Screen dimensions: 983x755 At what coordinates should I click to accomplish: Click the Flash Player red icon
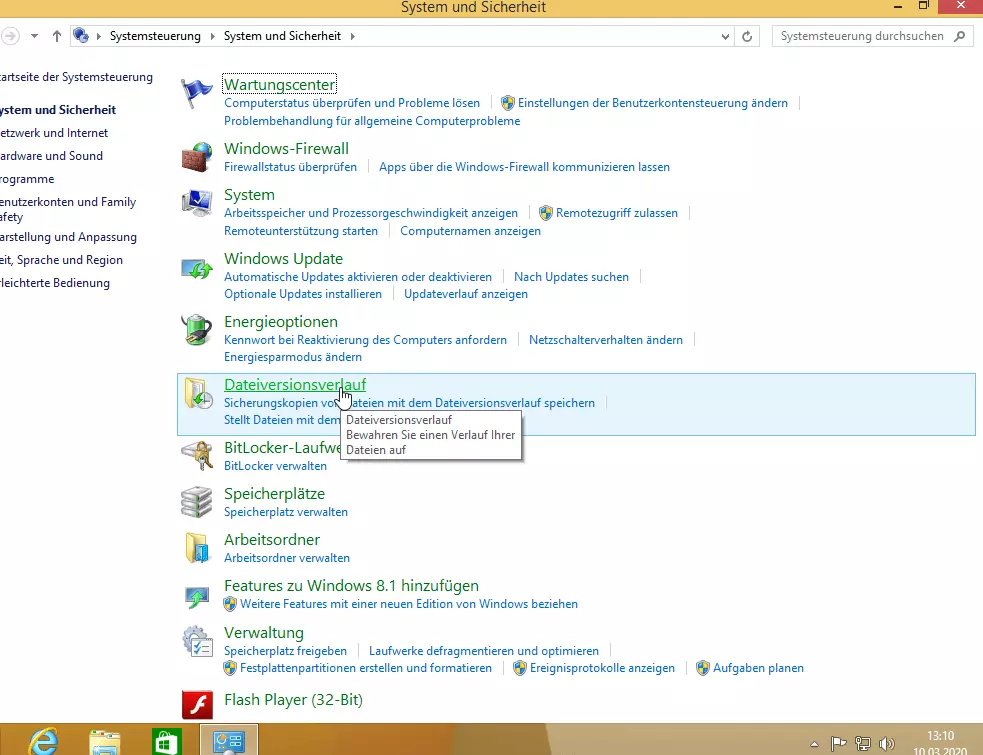197,704
